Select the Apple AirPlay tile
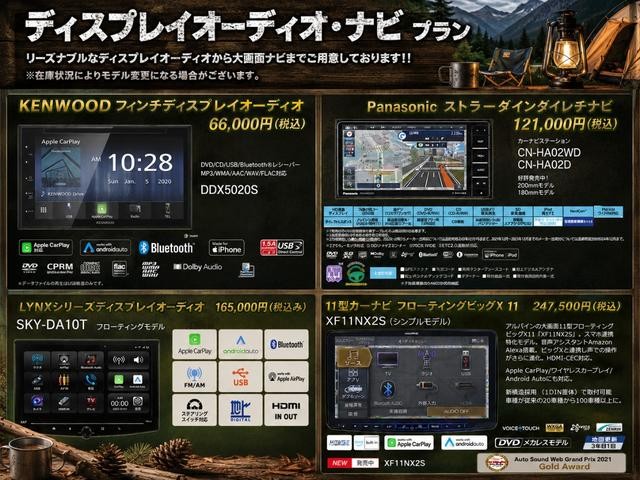640x480 pixels. click(x=286, y=376)
